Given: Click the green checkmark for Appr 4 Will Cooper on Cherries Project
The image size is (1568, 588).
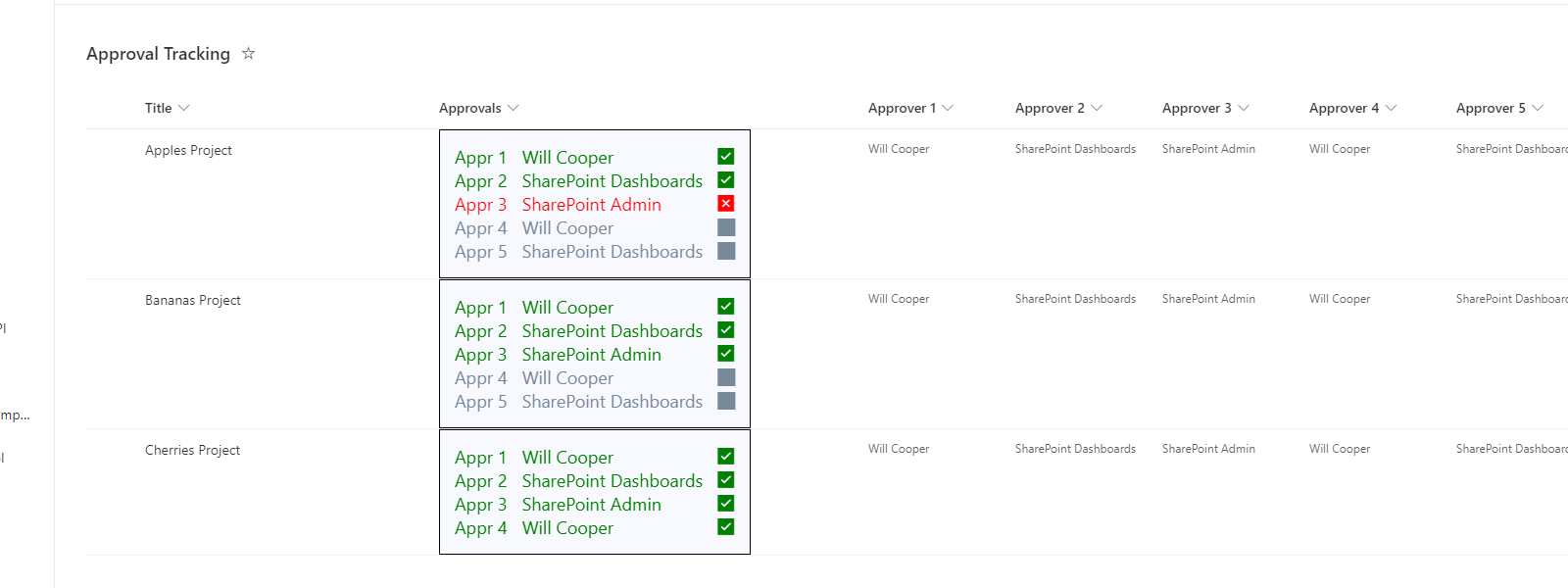Looking at the screenshot, I should pos(725,526).
